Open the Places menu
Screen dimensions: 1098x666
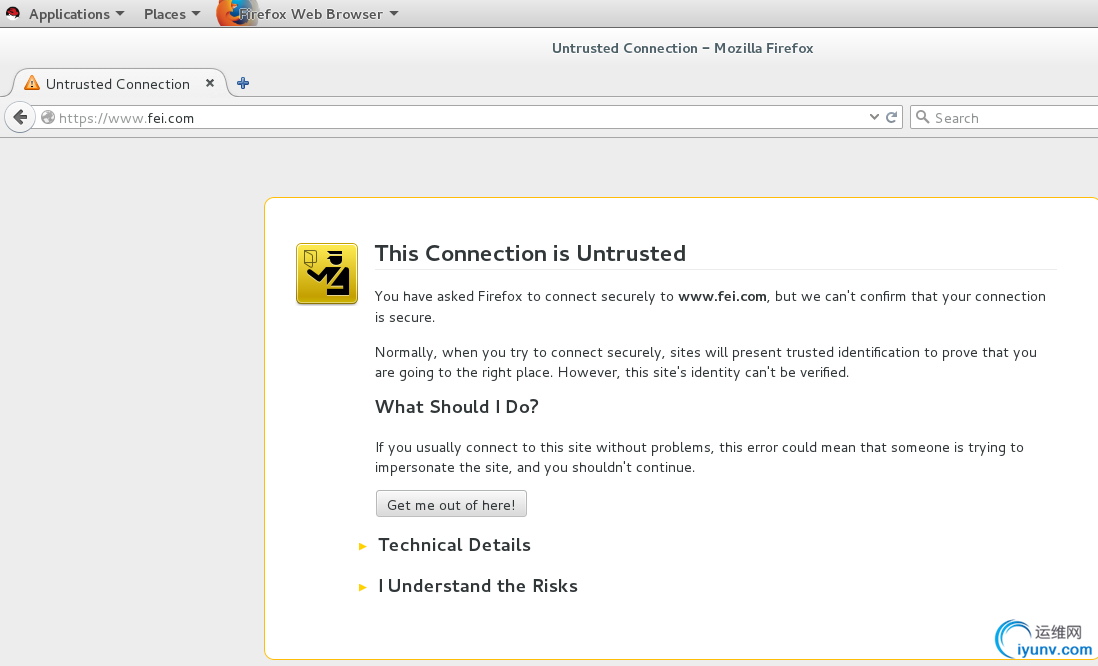tap(172, 14)
